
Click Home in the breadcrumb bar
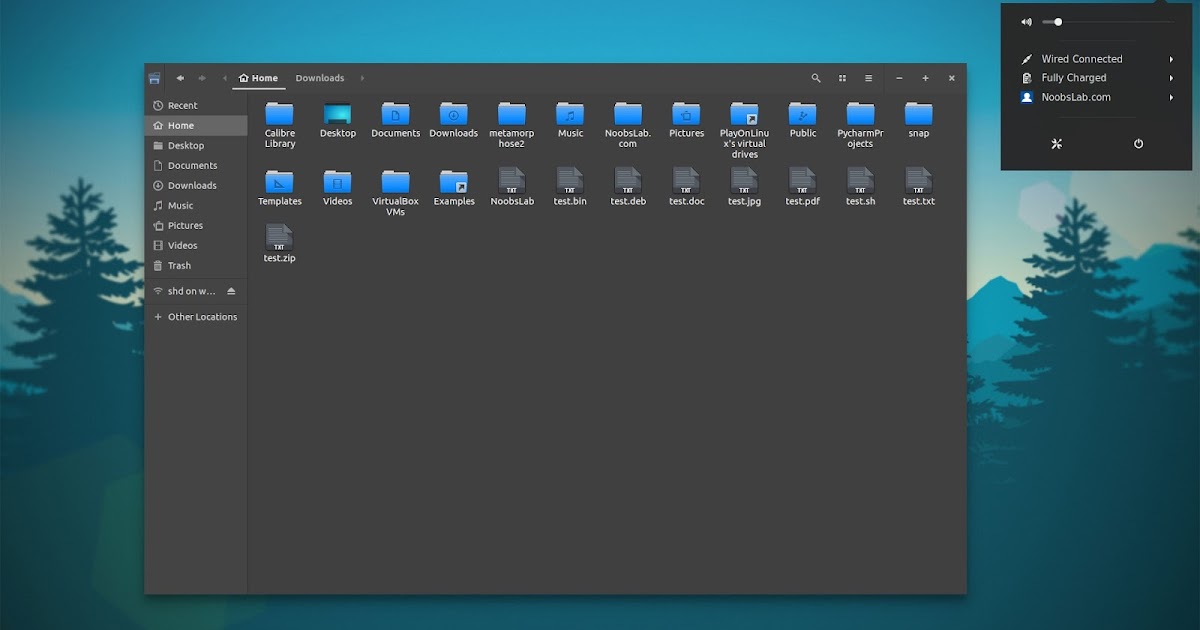(259, 77)
